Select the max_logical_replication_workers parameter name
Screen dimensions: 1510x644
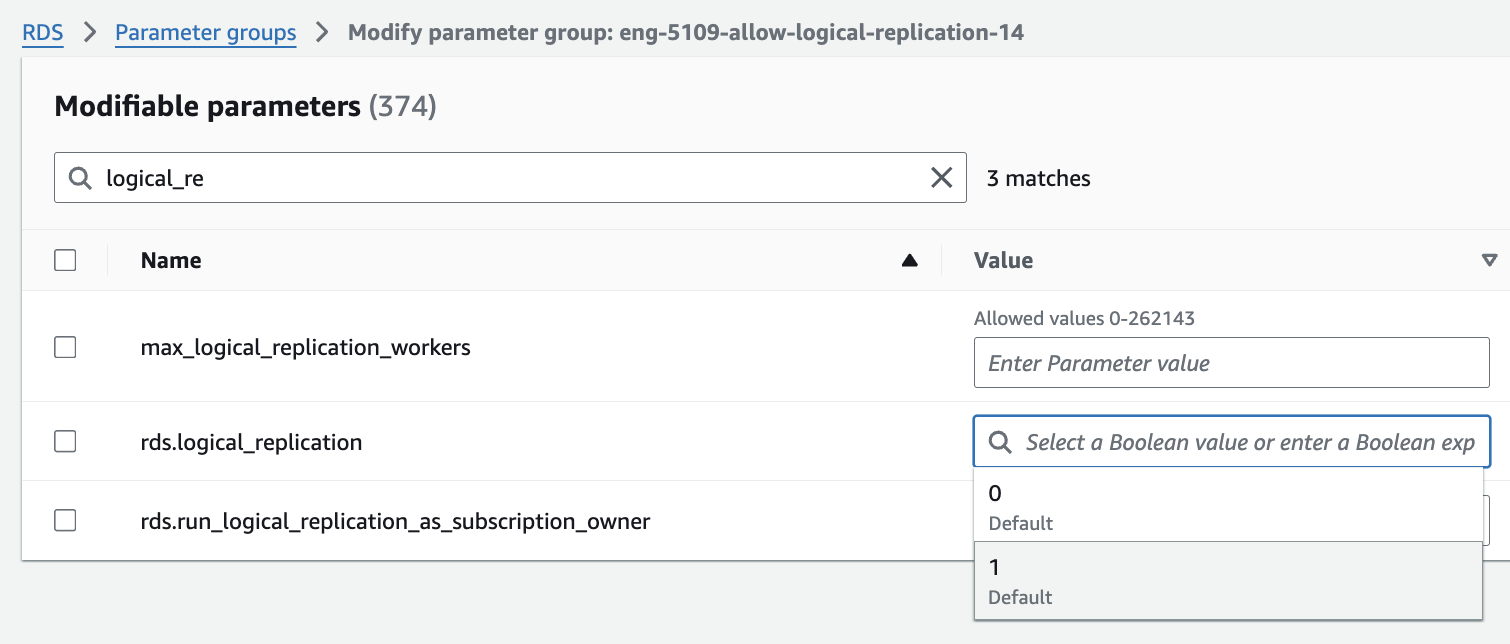305,348
